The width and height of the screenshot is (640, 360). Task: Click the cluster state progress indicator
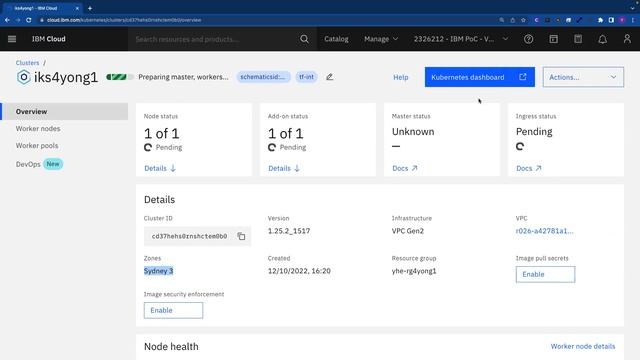pos(119,77)
